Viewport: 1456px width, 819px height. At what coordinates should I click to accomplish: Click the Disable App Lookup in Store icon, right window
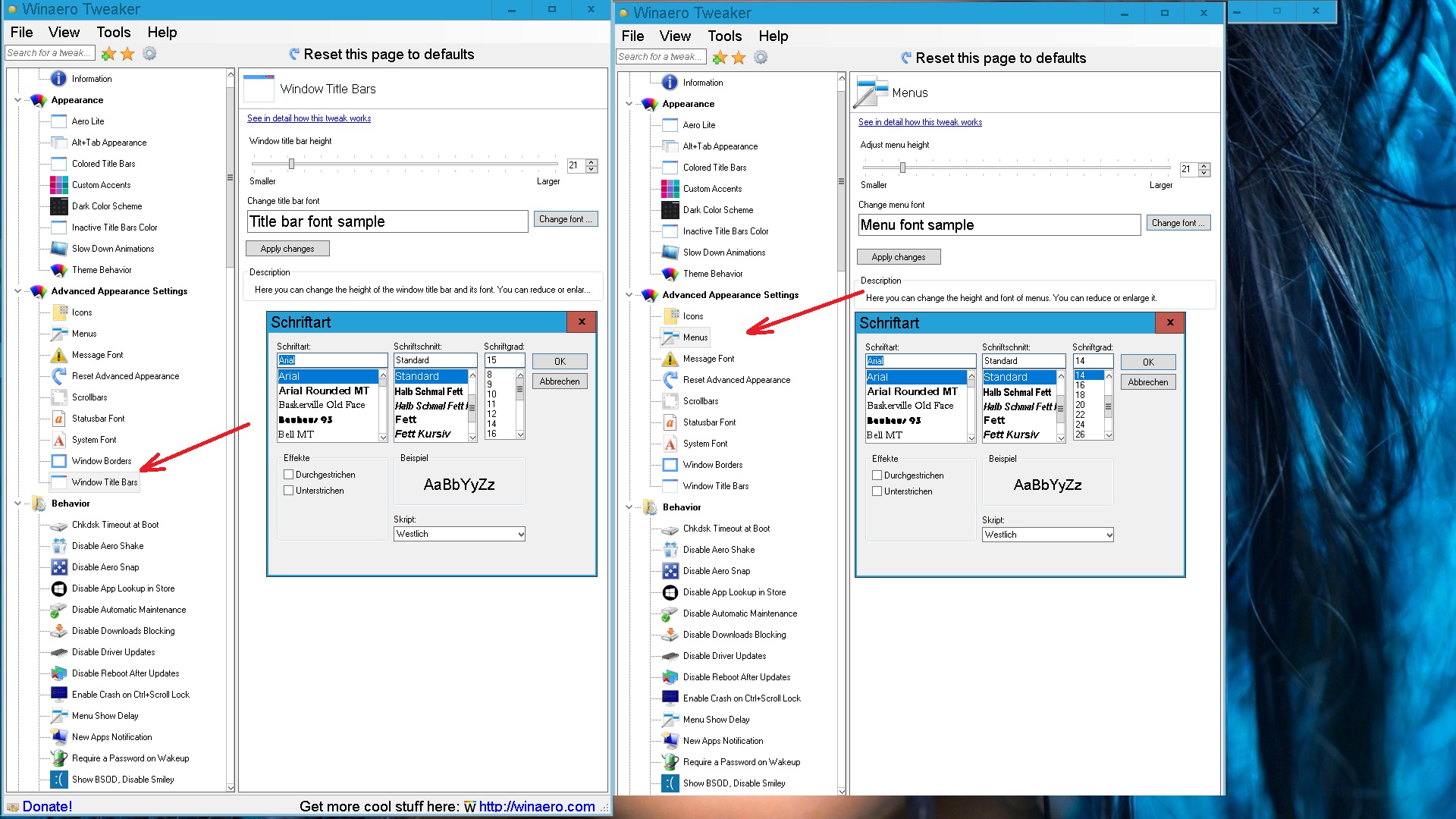click(670, 592)
